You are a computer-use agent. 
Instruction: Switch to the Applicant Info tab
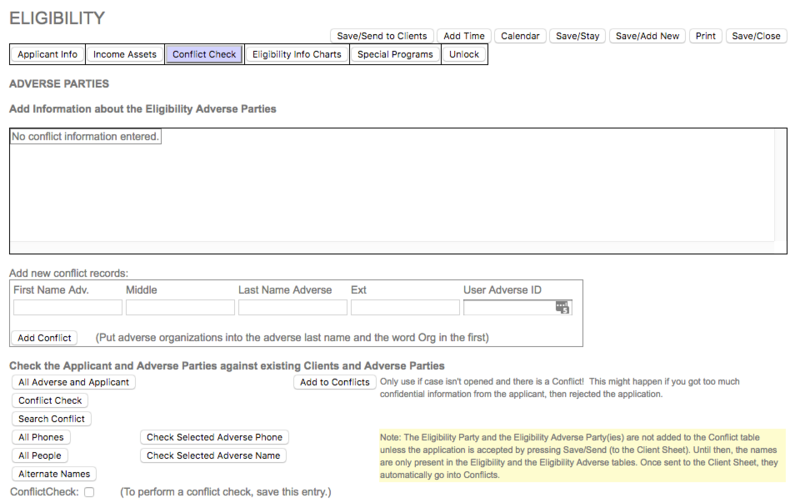47,54
